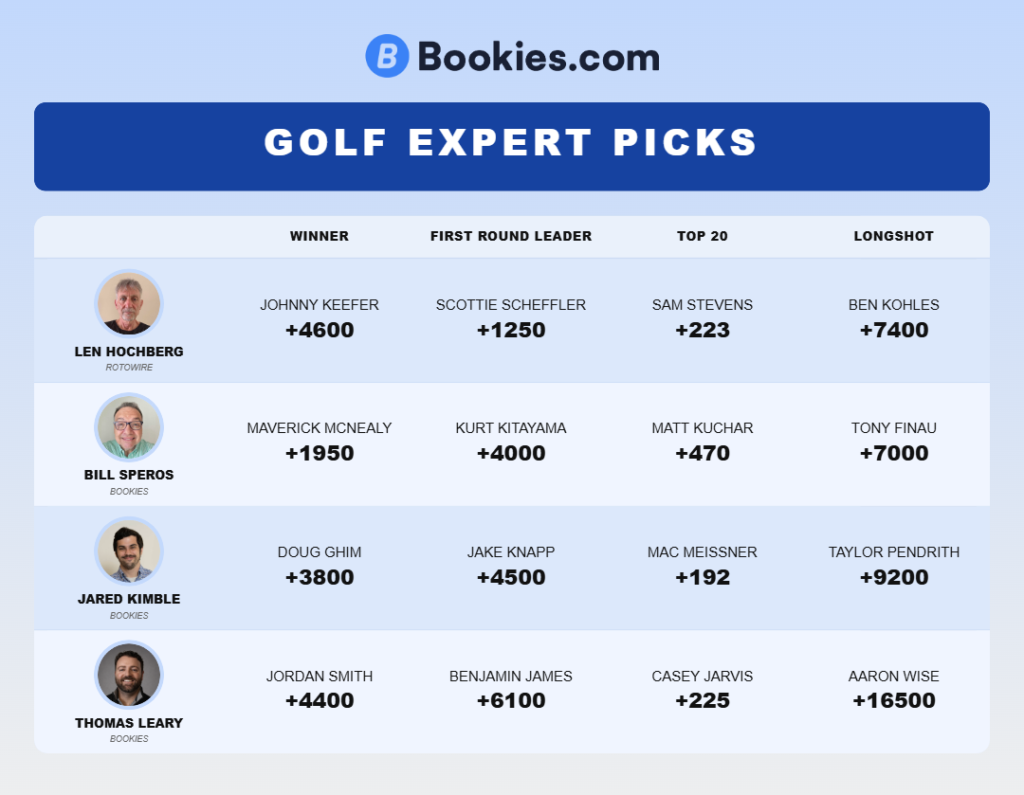Screen dimensions: 1024x795
Task: Select the Top 20 column header
Action: [702, 236]
